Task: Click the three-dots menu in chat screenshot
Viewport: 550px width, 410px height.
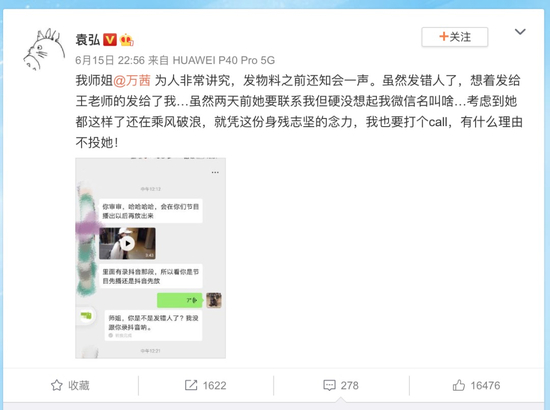Action: 215,172
